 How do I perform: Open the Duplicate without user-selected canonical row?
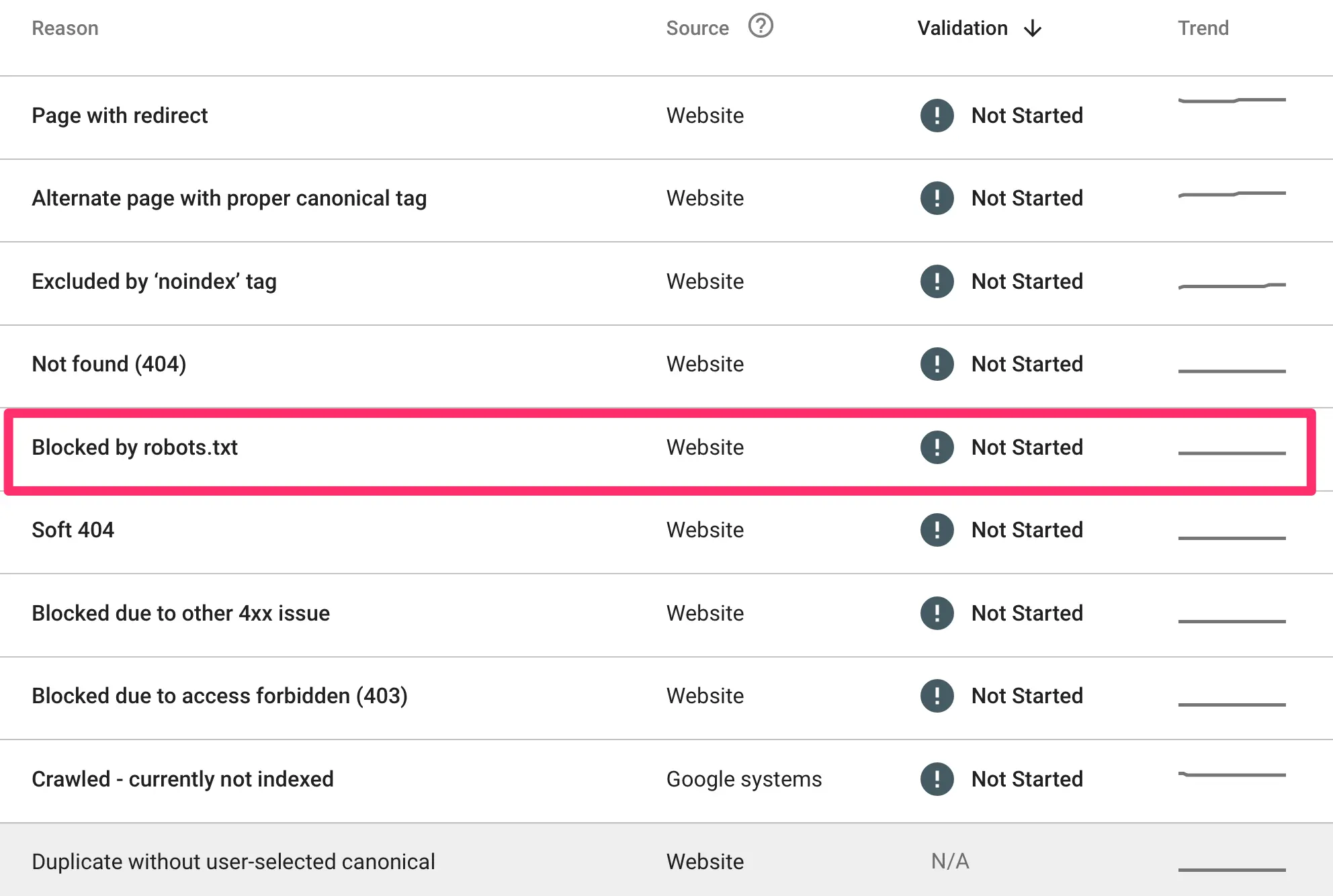[233, 862]
